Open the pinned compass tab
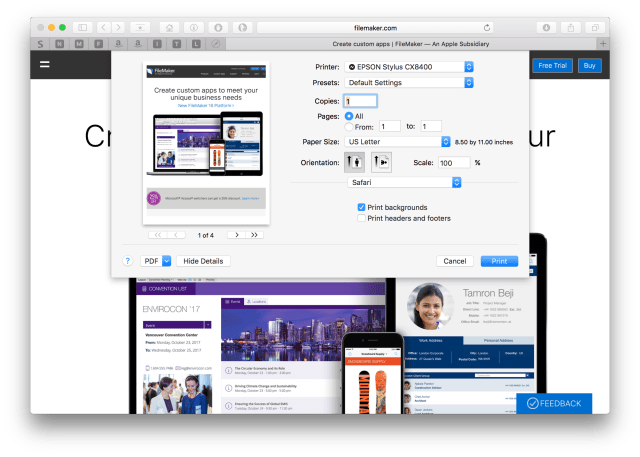The image size is (640, 457). [x=216, y=44]
